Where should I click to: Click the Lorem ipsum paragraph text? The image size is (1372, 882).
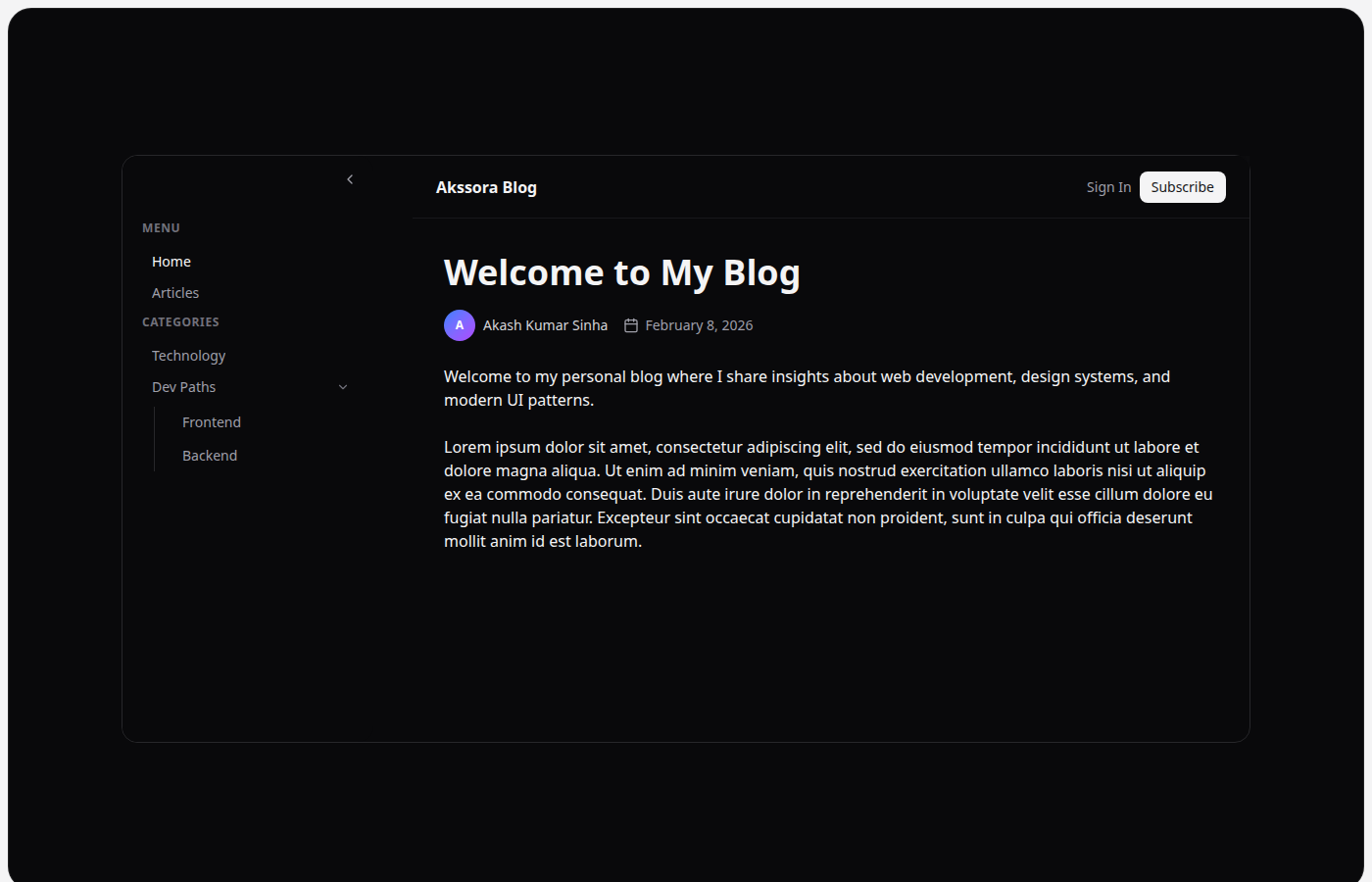click(x=828, y=494)
